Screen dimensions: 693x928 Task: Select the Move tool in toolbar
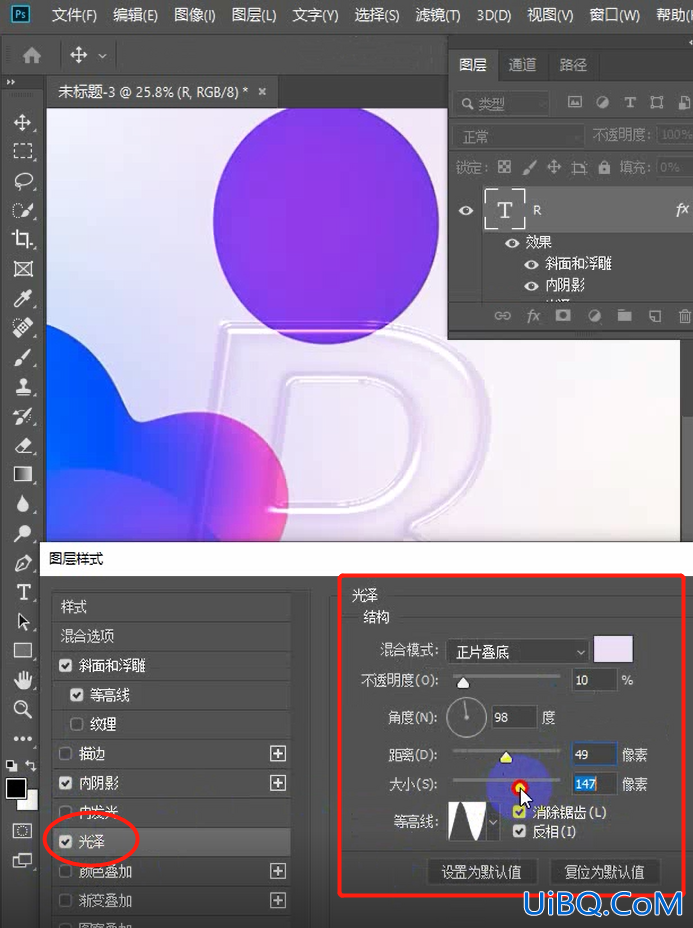click(22, 123)
